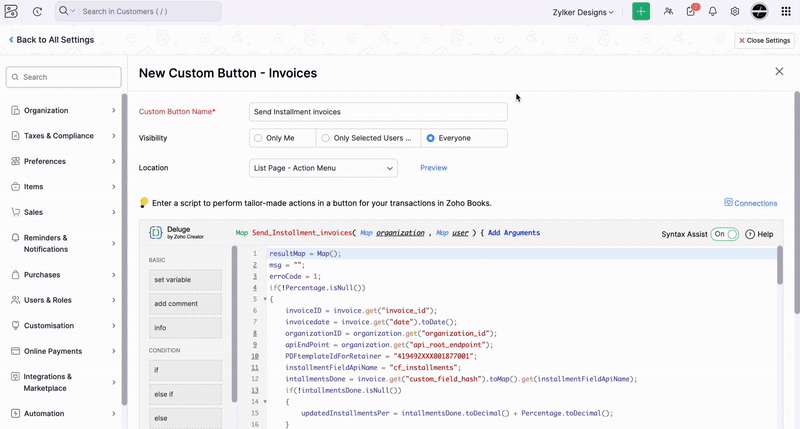Open the recent history clock icon
800x429 pixels.
(x=37, y=11)
